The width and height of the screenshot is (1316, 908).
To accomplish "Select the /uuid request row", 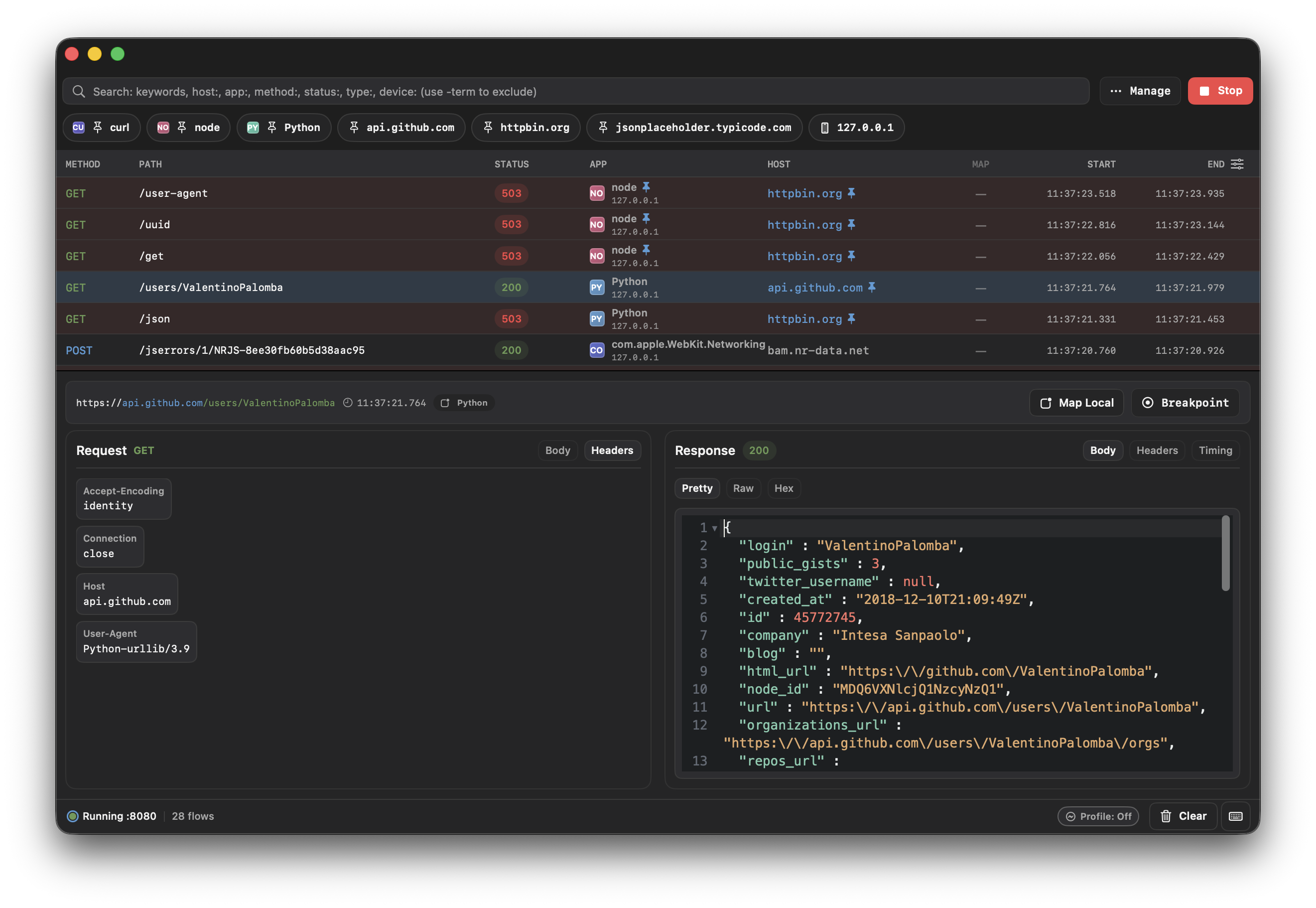I will [x=657, y=225].
